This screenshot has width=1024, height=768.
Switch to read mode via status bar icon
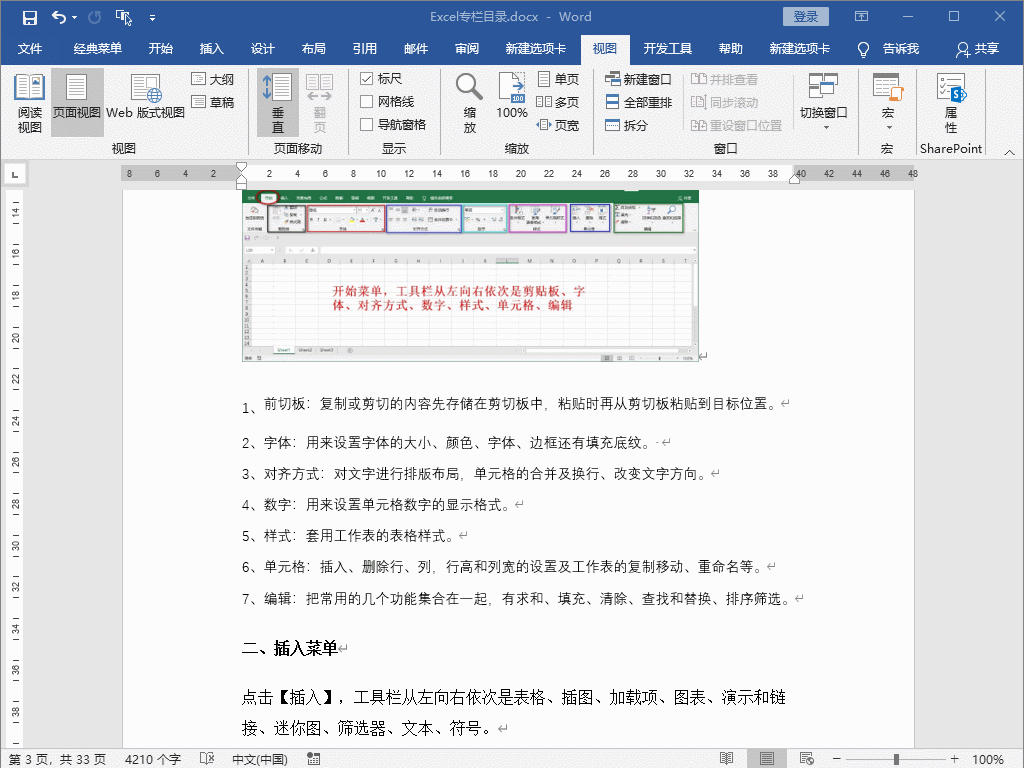tap(726, 758)
